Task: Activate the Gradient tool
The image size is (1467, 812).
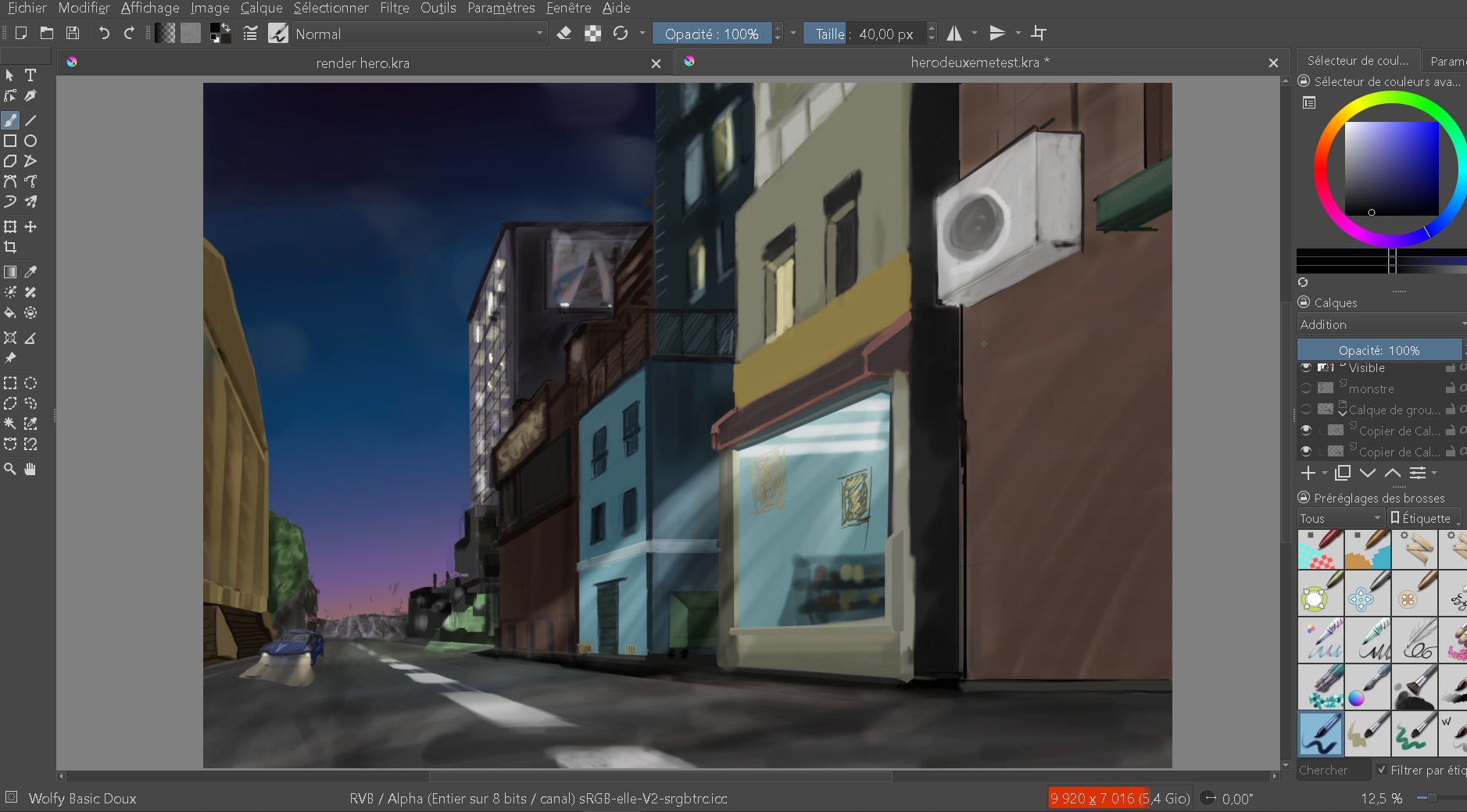Action: click(x=10, y=272)
